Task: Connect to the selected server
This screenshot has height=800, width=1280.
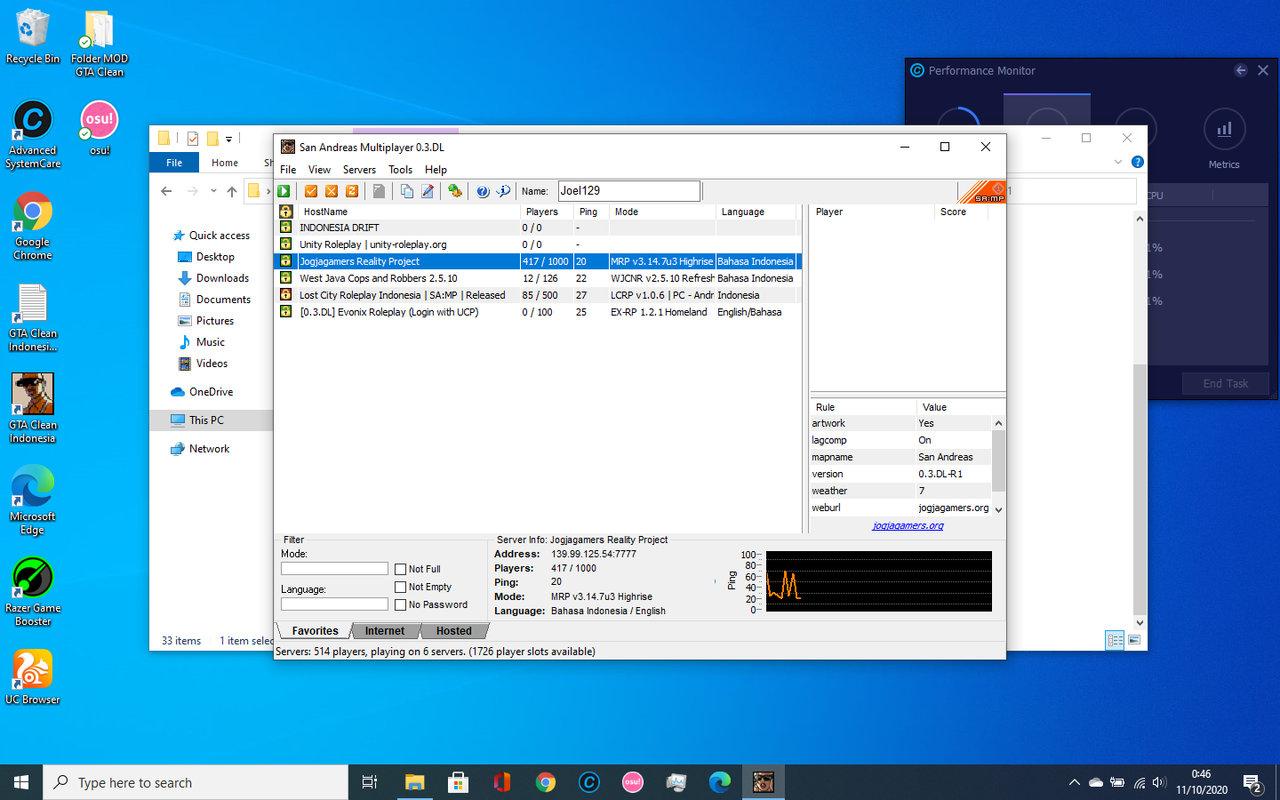Action: (283, 190)
